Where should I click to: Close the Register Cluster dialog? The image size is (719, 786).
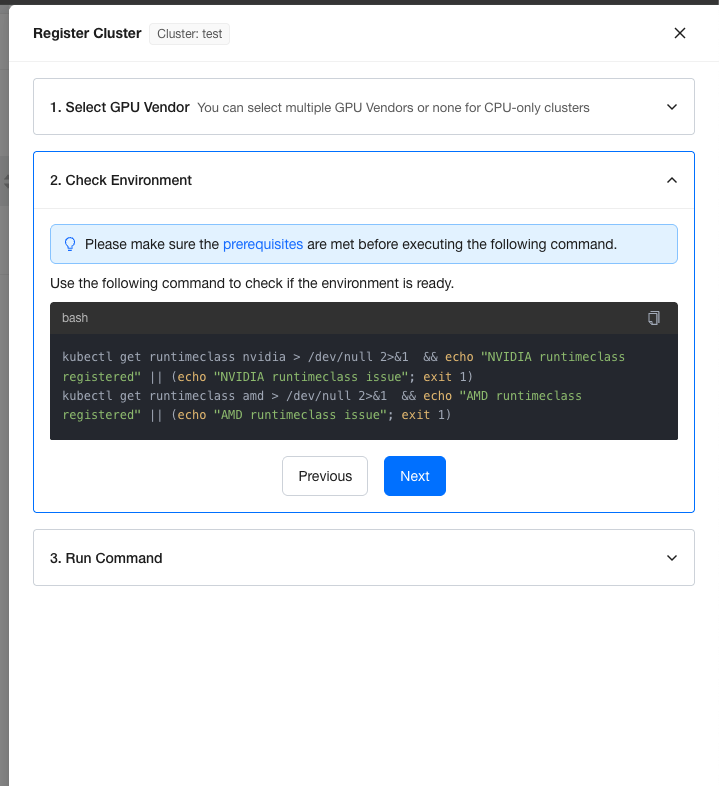680,33
